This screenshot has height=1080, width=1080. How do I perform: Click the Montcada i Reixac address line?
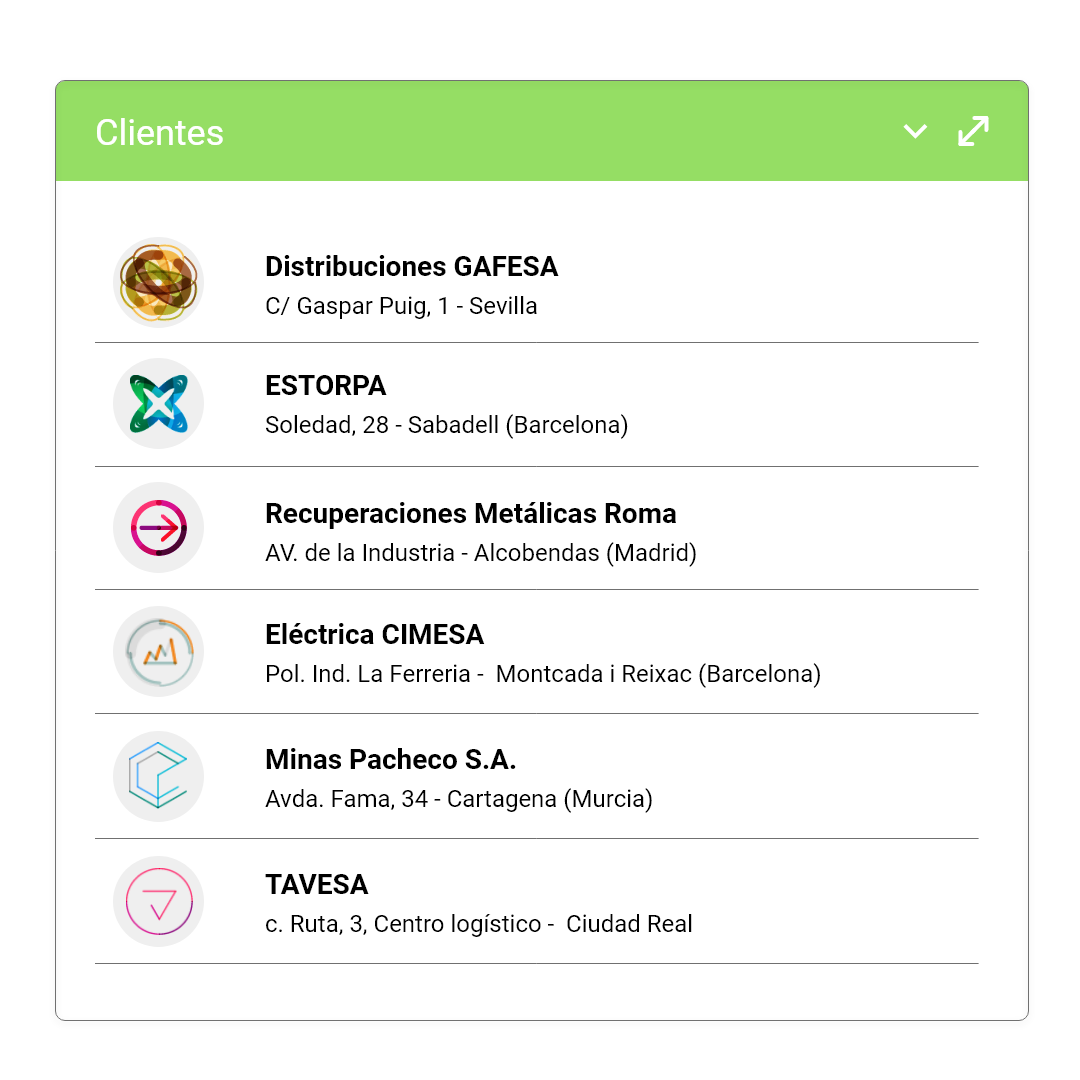543,674
